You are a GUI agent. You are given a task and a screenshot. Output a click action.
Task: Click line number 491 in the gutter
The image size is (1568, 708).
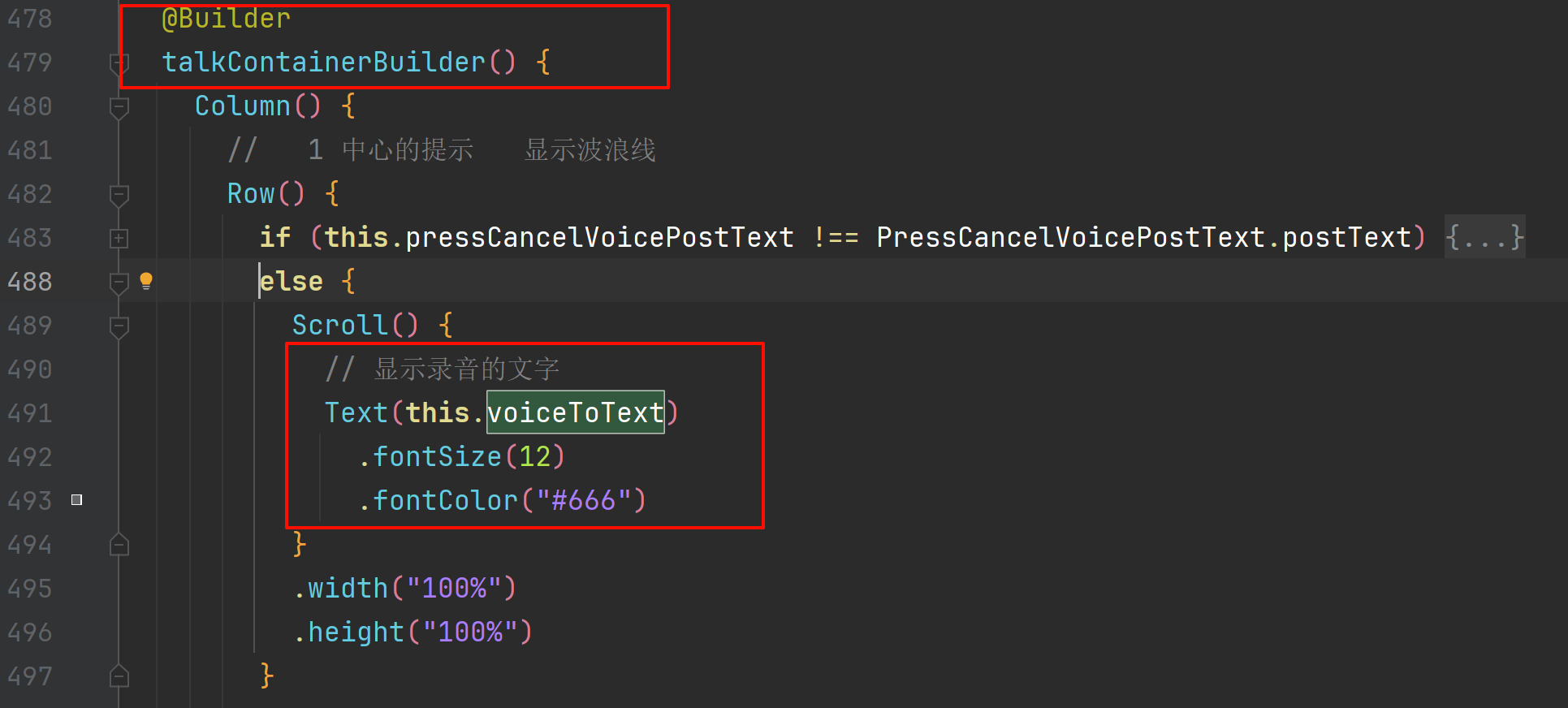click(30, 413)
